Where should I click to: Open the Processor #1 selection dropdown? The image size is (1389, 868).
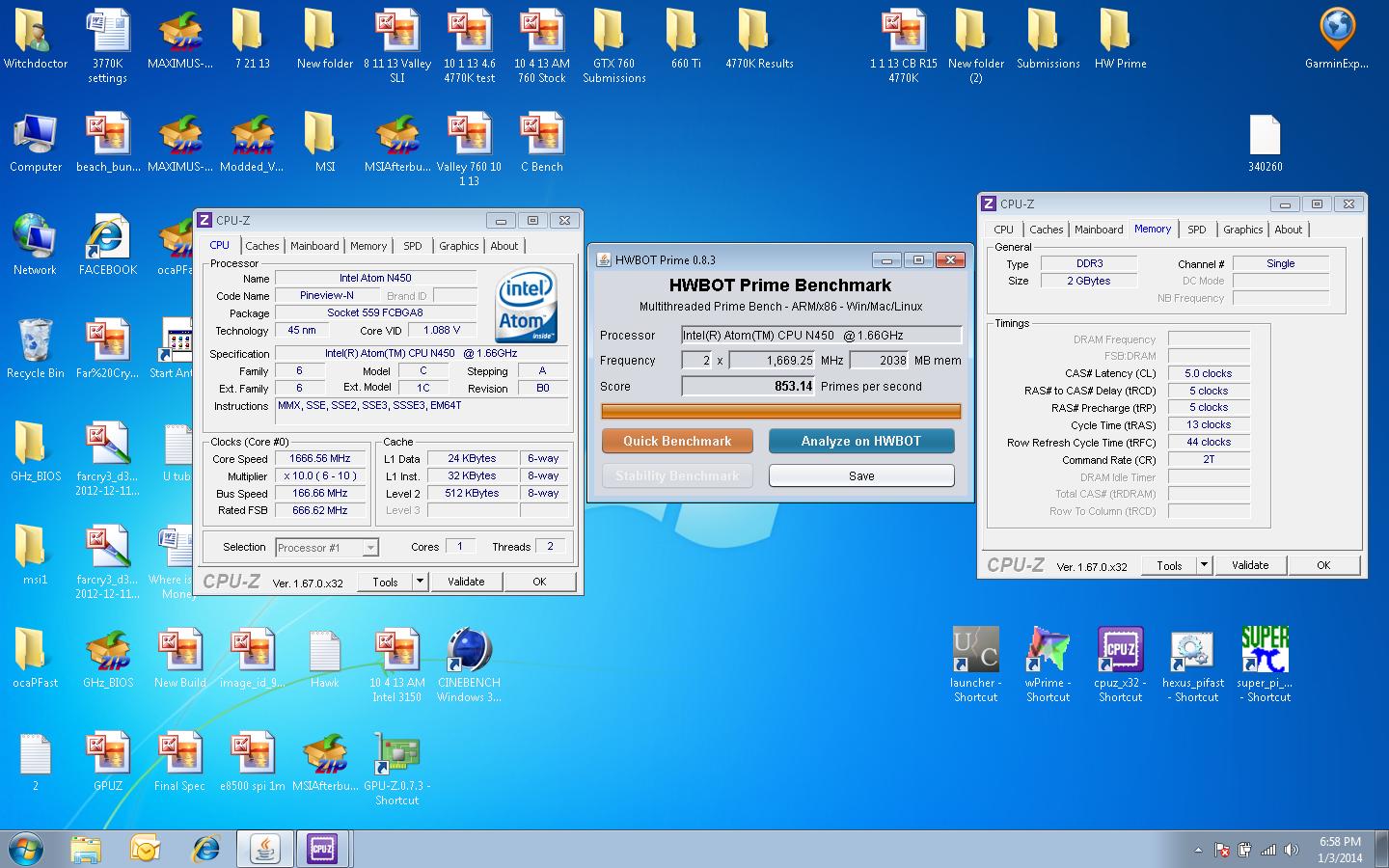(326, 547)
